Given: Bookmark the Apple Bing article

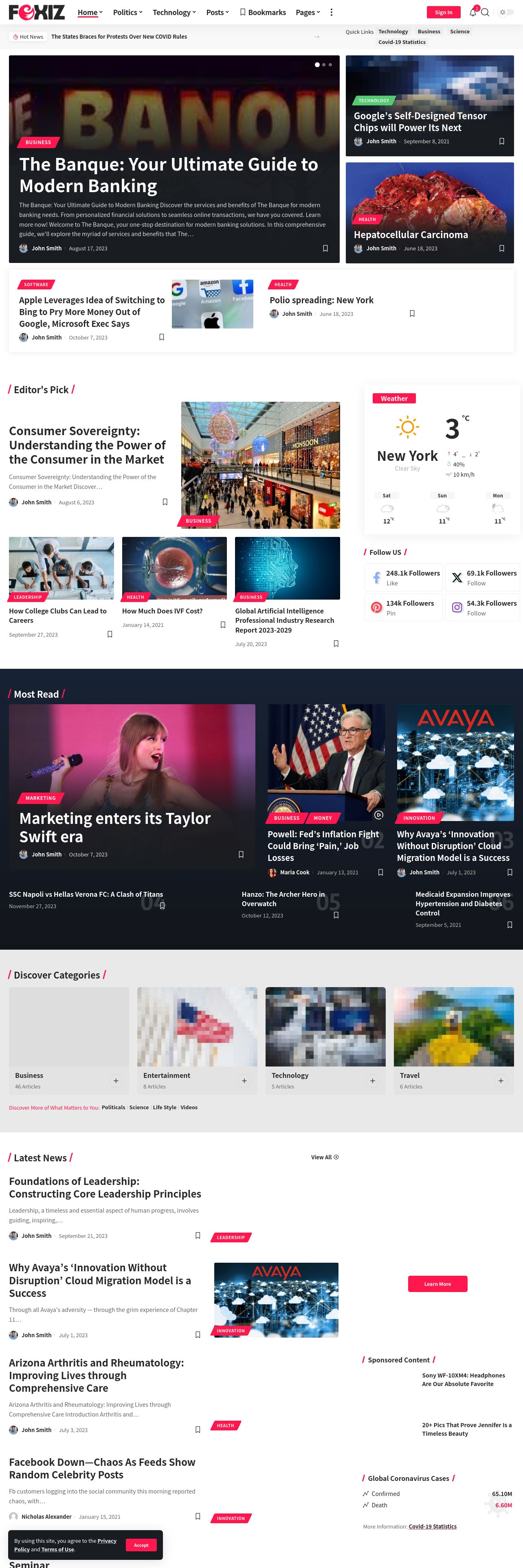Looking at the screenshot, I should pos(161,337).
